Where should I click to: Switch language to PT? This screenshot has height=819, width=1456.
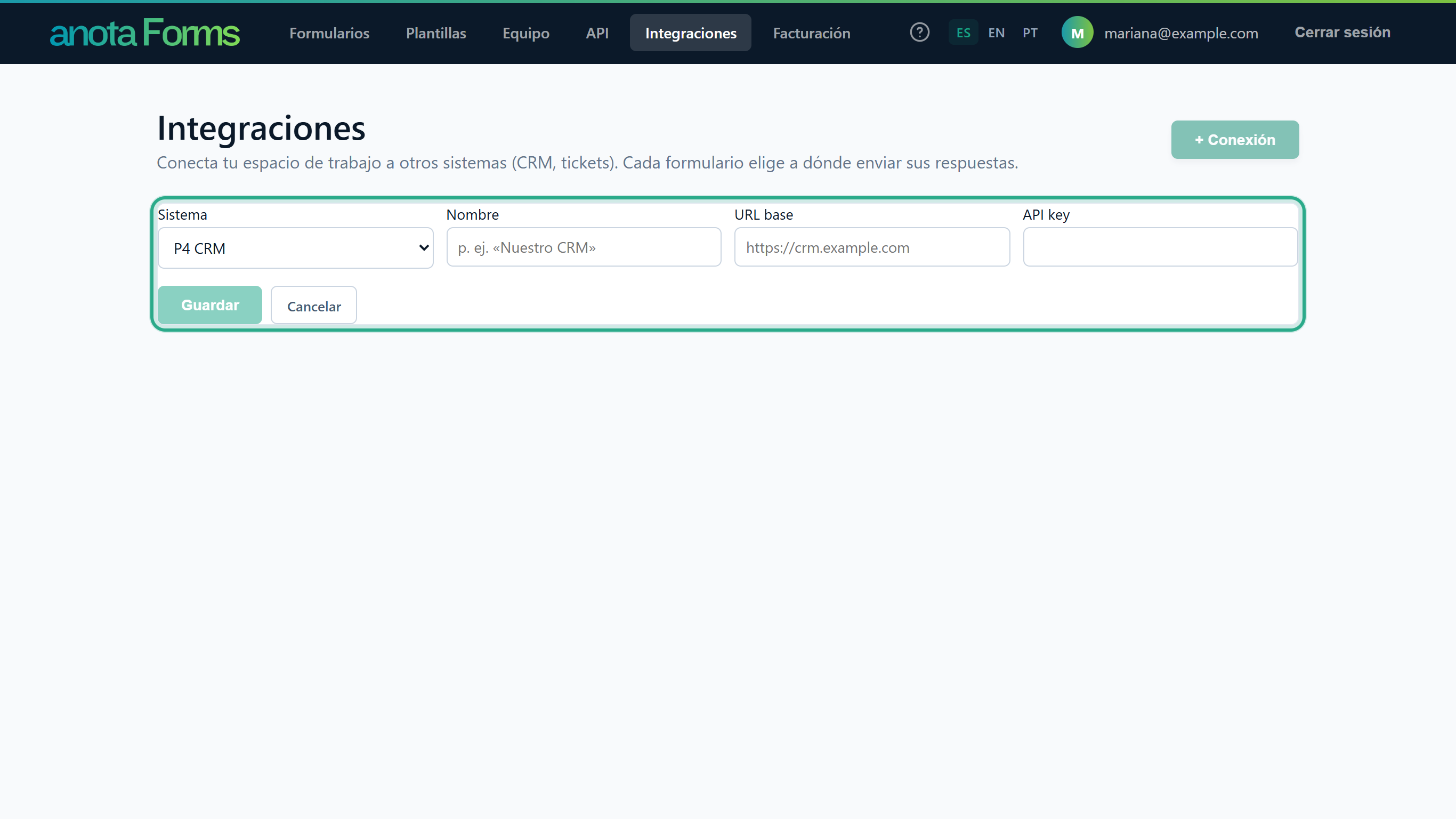tap(1030, 33)
